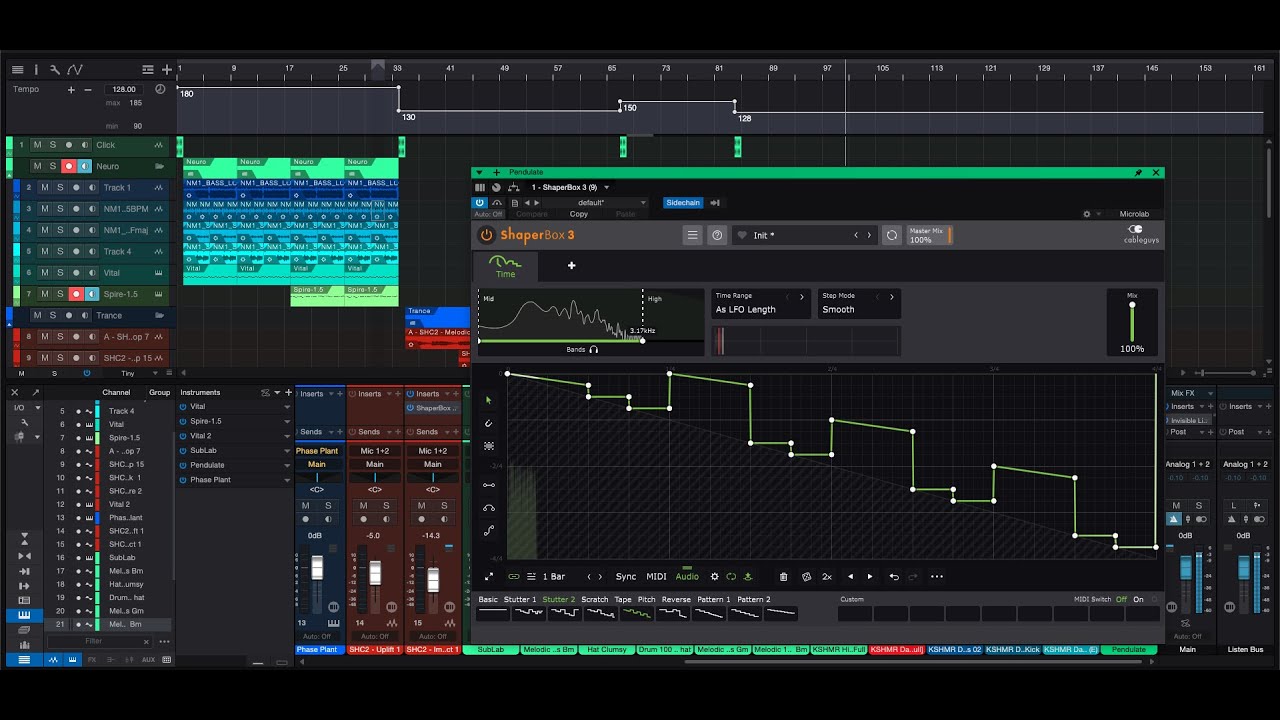Select the Pattern 2 preset category
This screenshot has width=1280, height=720.
(754, 599)
